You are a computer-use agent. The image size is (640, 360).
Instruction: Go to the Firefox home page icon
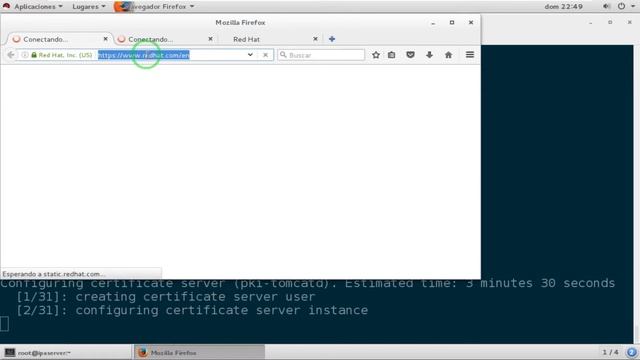click(x=448, y=55)
